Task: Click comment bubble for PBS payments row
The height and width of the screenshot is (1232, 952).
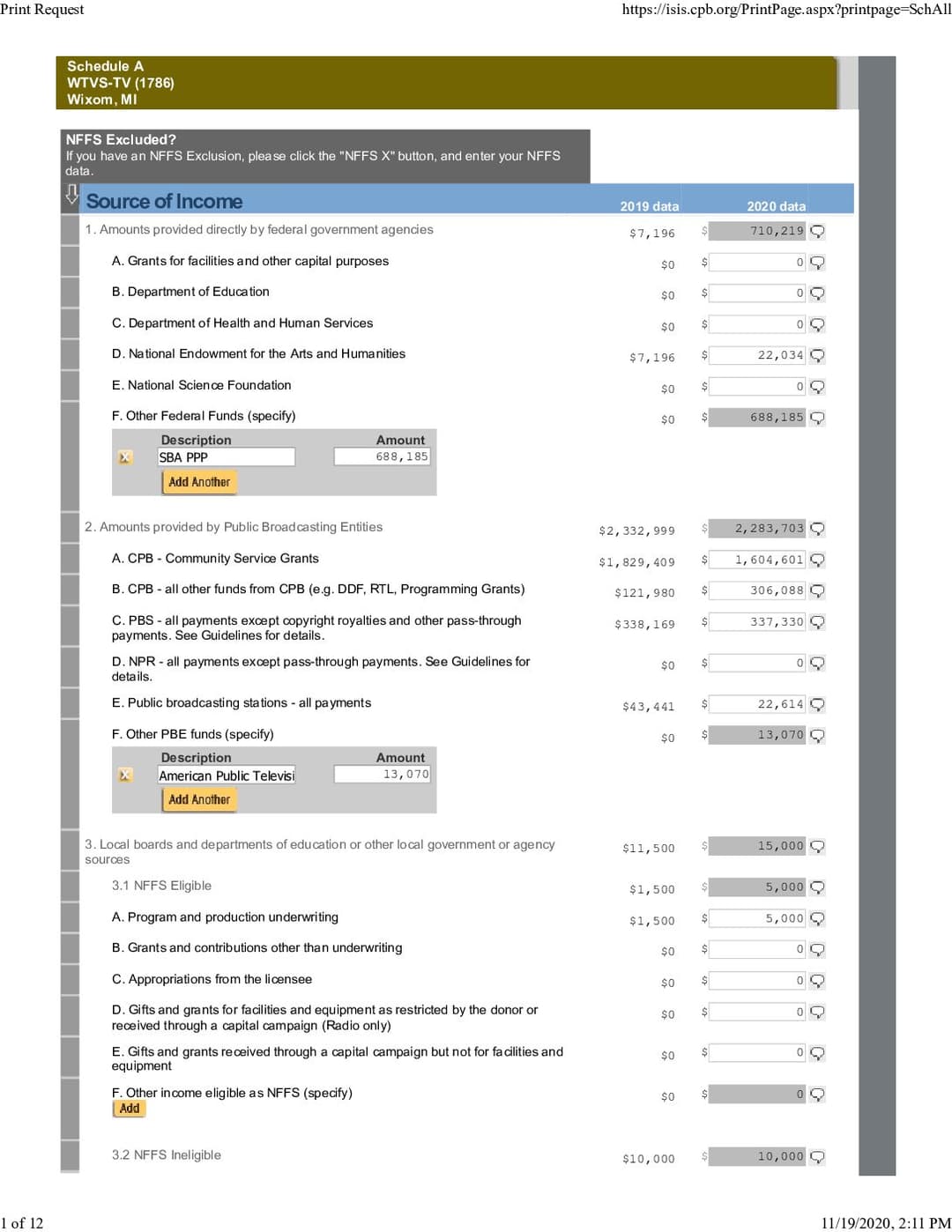Action: coord(817,622)
